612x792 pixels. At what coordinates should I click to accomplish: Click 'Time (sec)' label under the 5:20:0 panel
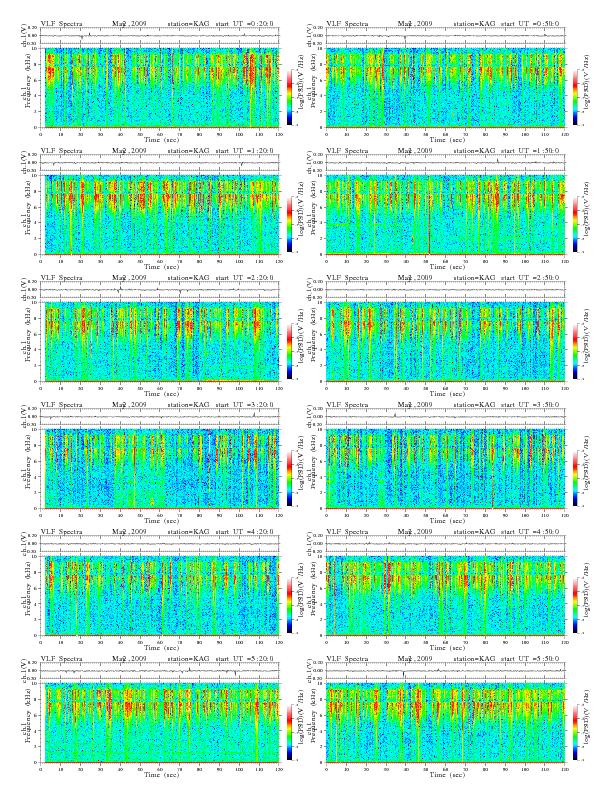point(162,774)
